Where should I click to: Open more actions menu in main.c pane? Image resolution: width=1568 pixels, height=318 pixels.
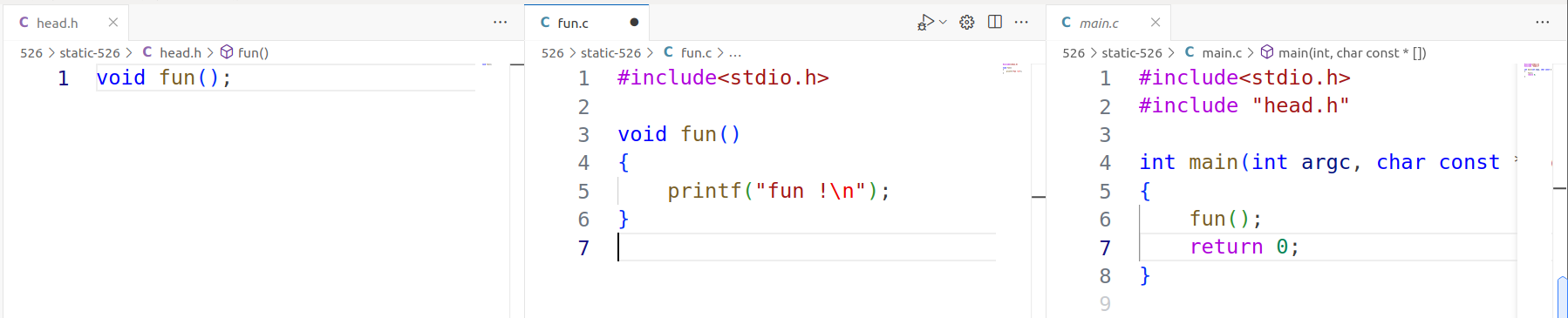(1543, 23)
